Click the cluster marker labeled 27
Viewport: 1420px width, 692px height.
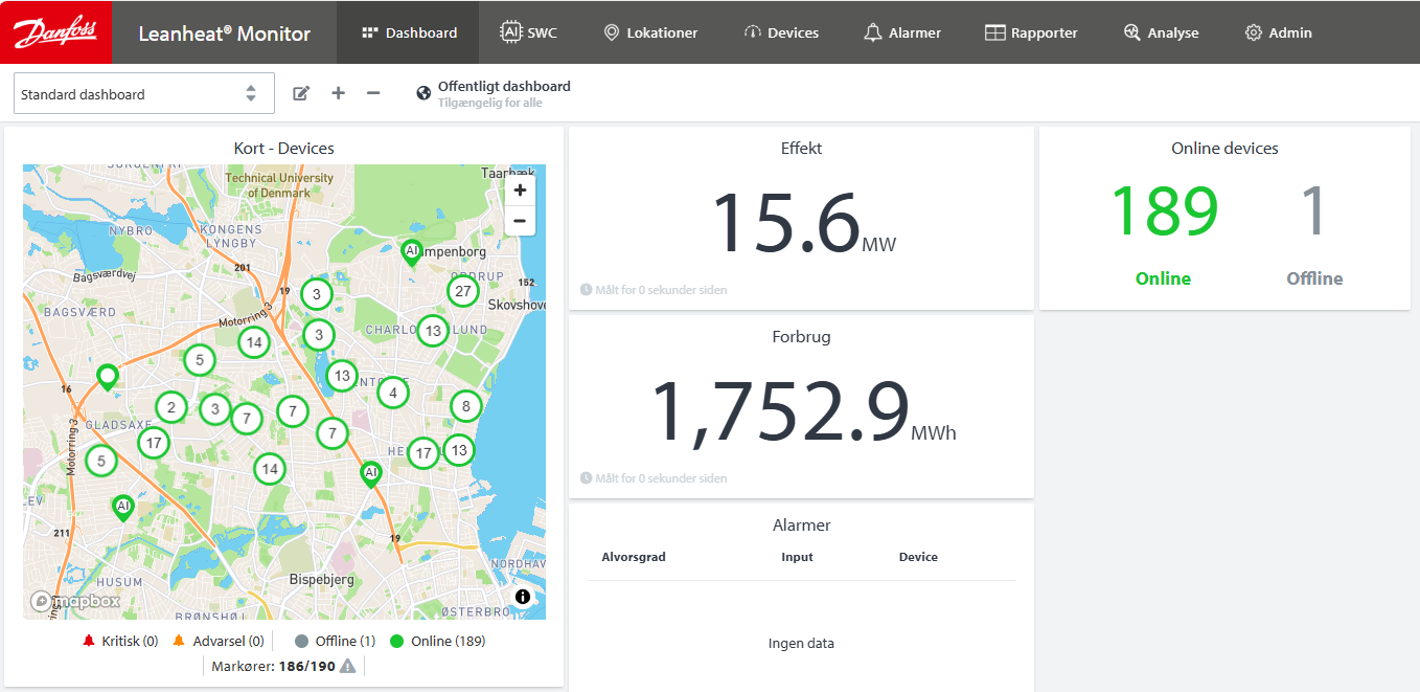point(462,292)
